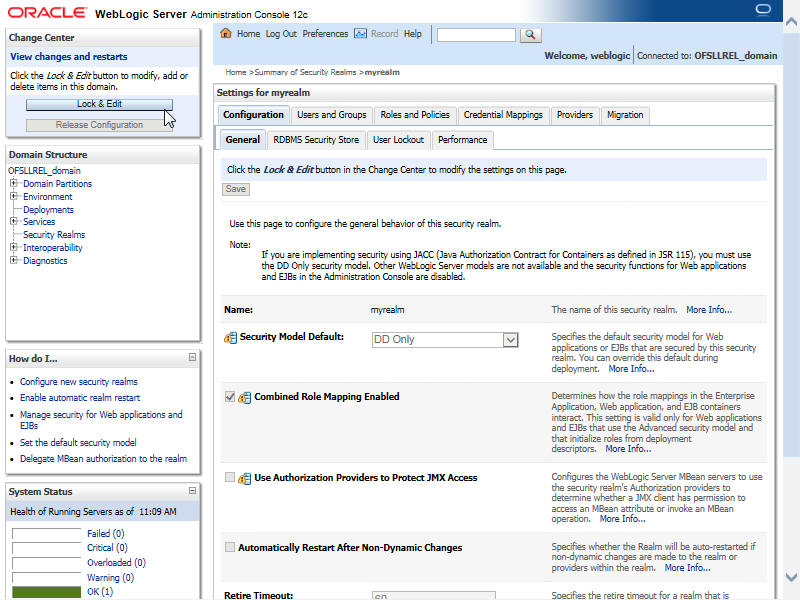This screenshot has height=600, width=800.
Task: Switch to Users and Groups tab
Action: [x=332, y=115]
